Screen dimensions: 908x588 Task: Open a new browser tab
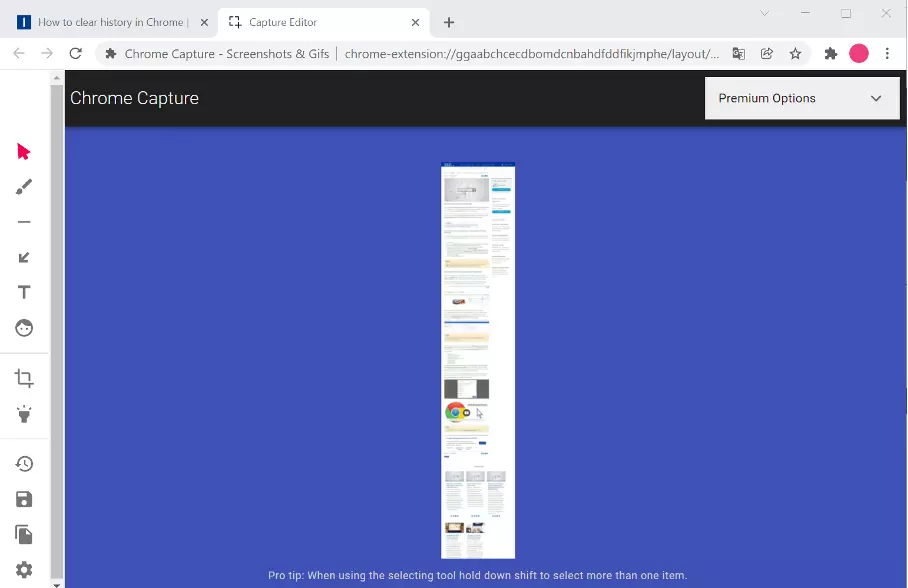pyautogui.click(x=449, y=22)
